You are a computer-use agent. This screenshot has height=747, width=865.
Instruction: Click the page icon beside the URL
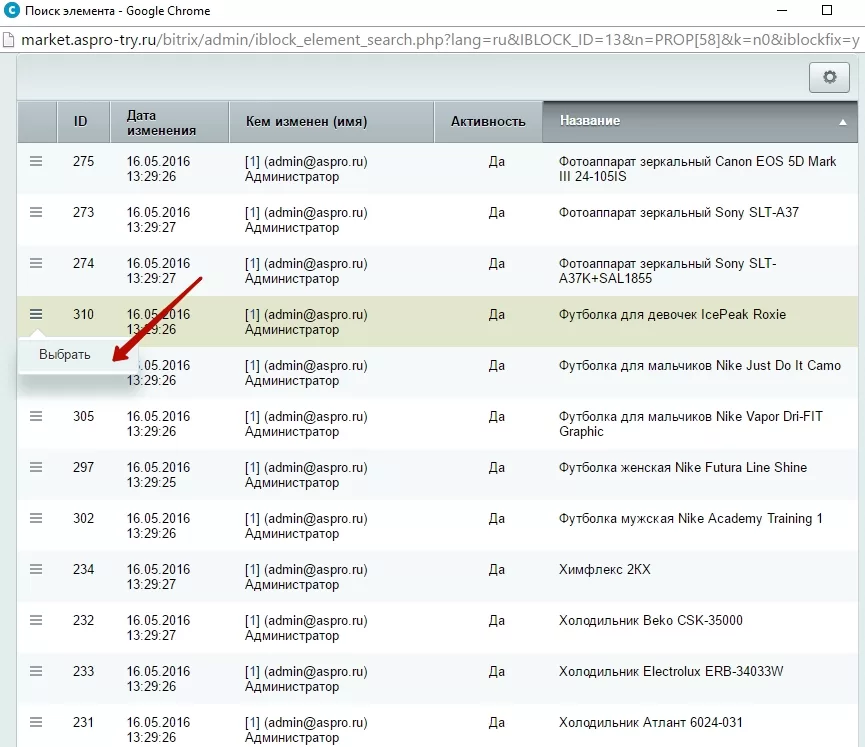[8, 40]
